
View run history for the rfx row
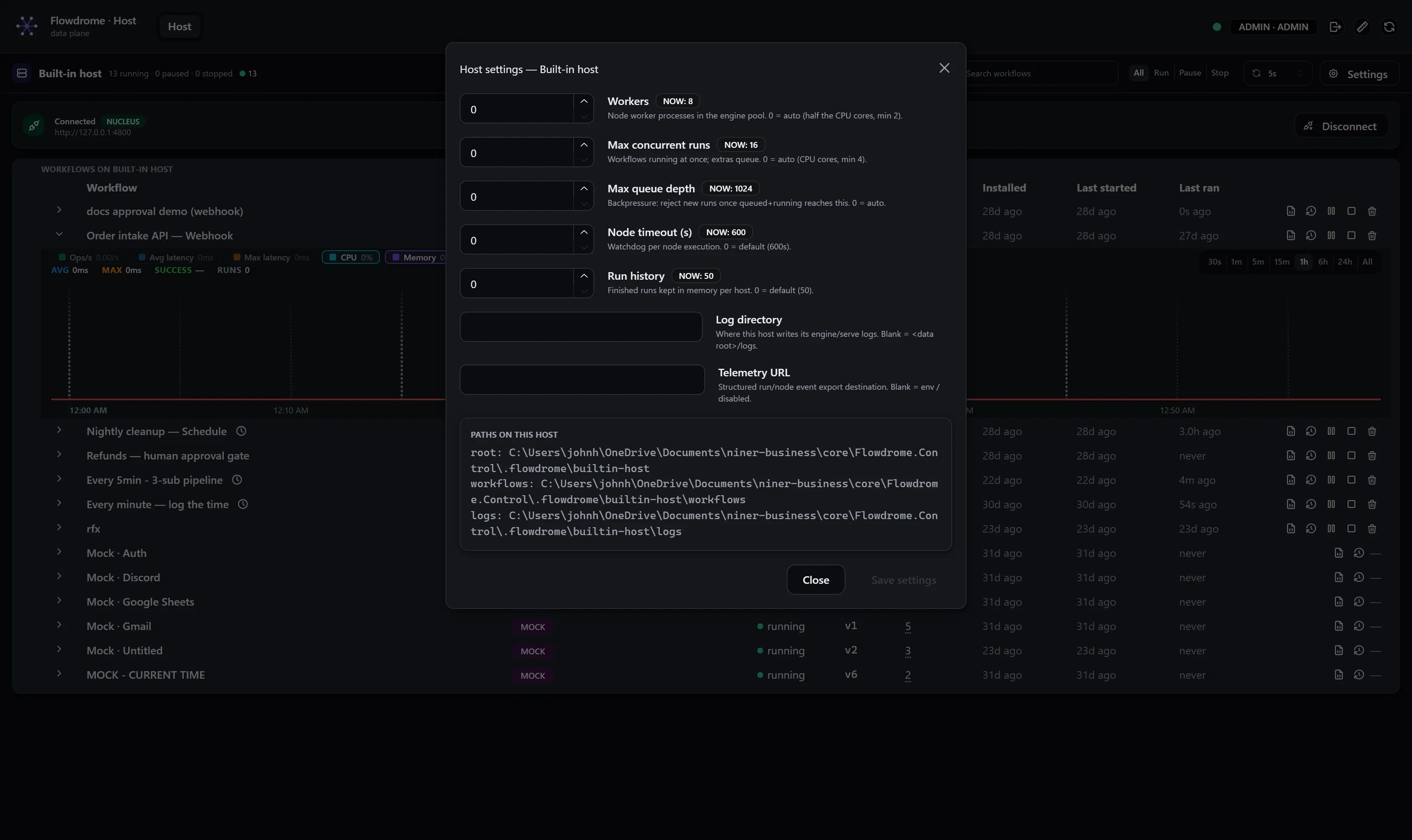click(1311, 529)
